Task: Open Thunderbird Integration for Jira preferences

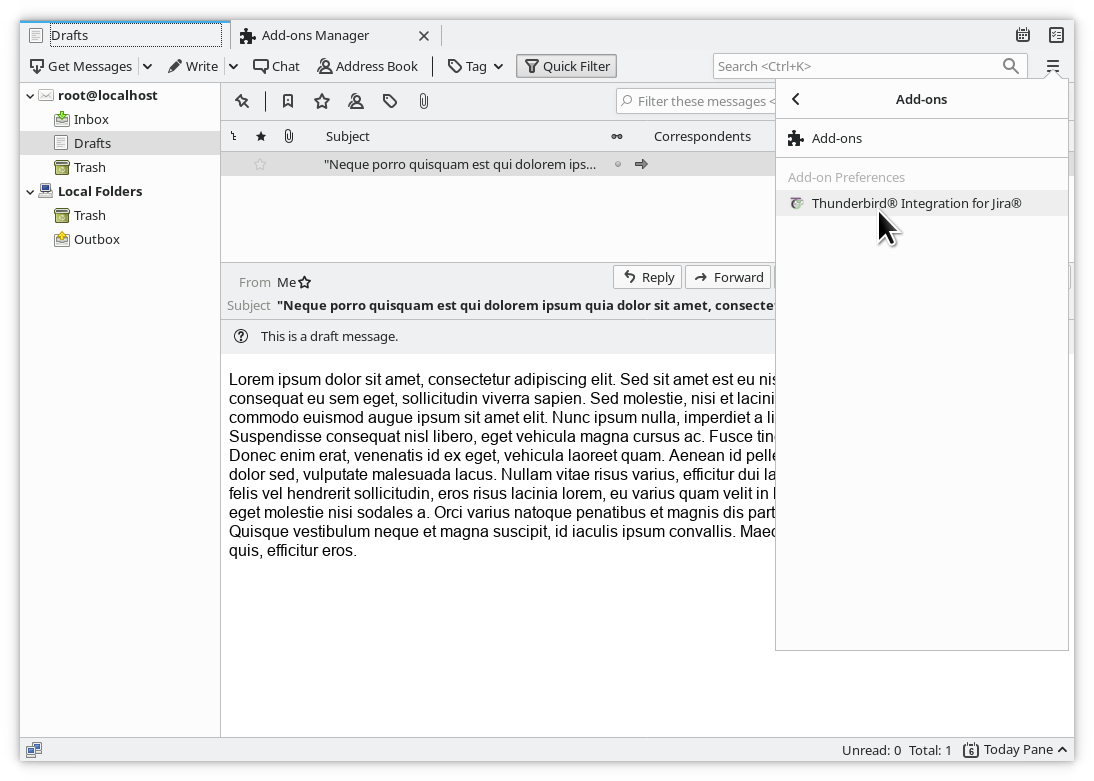Action: pyautogui.click(x=916, y=203)
